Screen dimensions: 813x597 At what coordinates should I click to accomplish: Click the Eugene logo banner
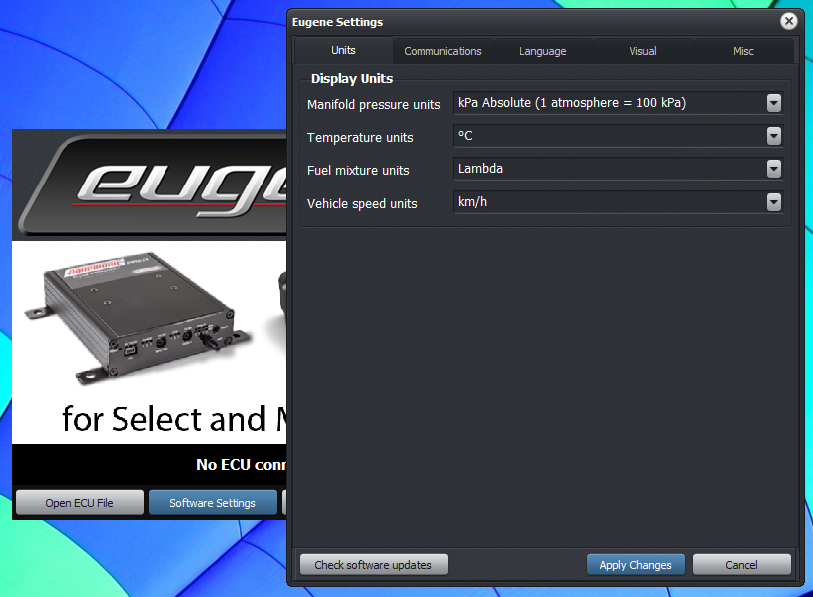(x=152, y=185)
